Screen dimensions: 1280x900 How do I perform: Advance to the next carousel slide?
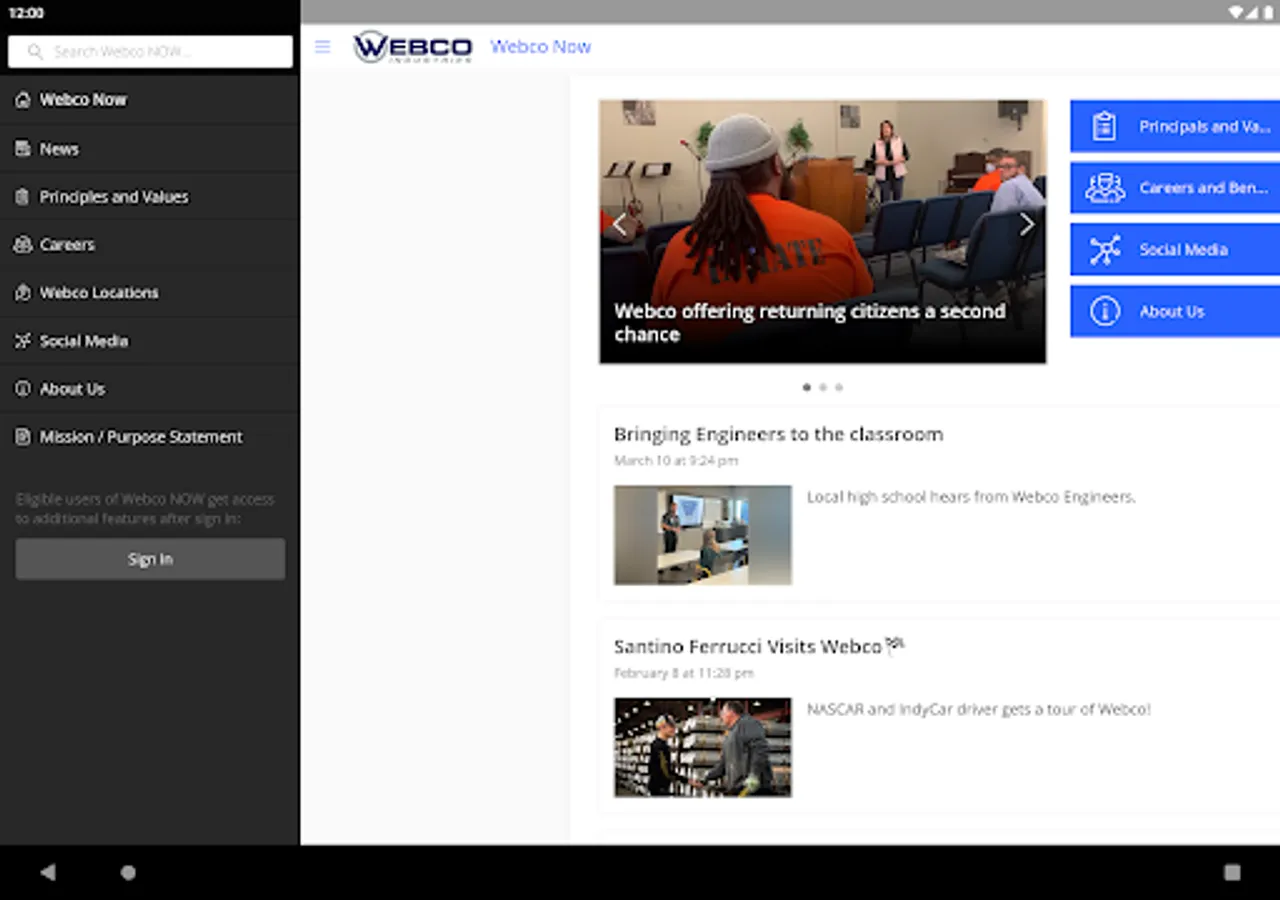coord(1027,225)
